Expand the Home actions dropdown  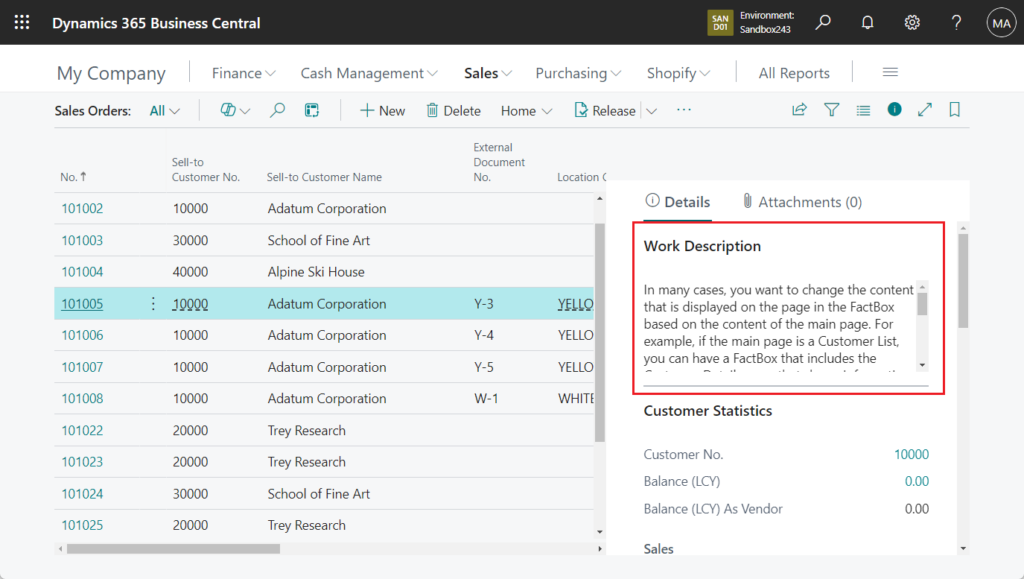coord(548,110)
